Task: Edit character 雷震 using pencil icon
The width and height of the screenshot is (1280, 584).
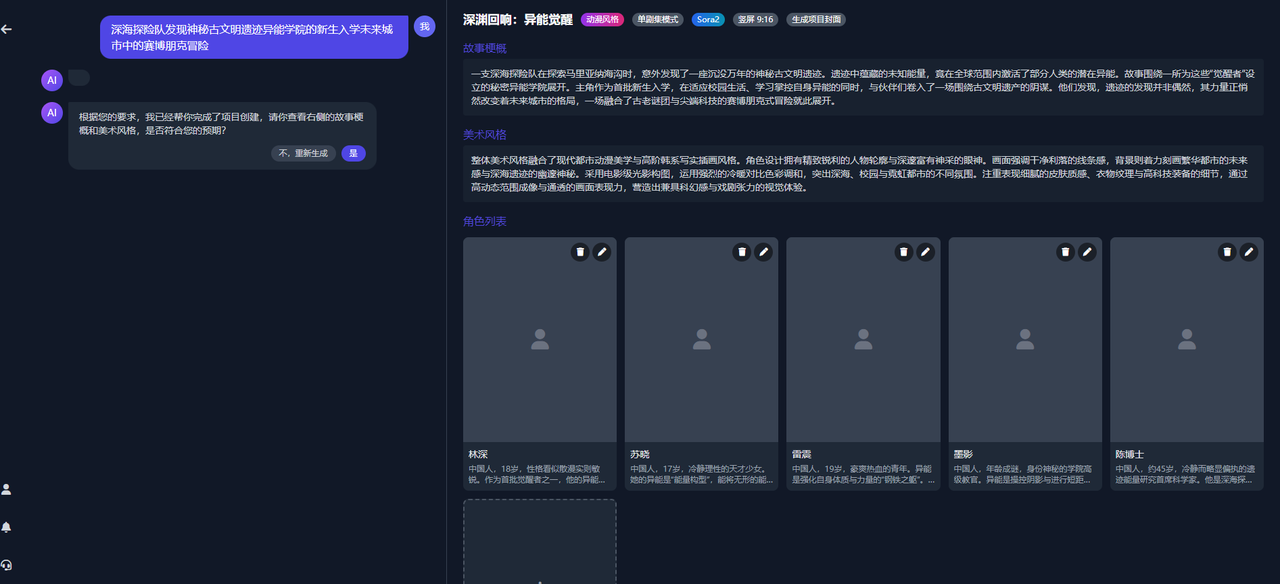Action: pos(925,252)
